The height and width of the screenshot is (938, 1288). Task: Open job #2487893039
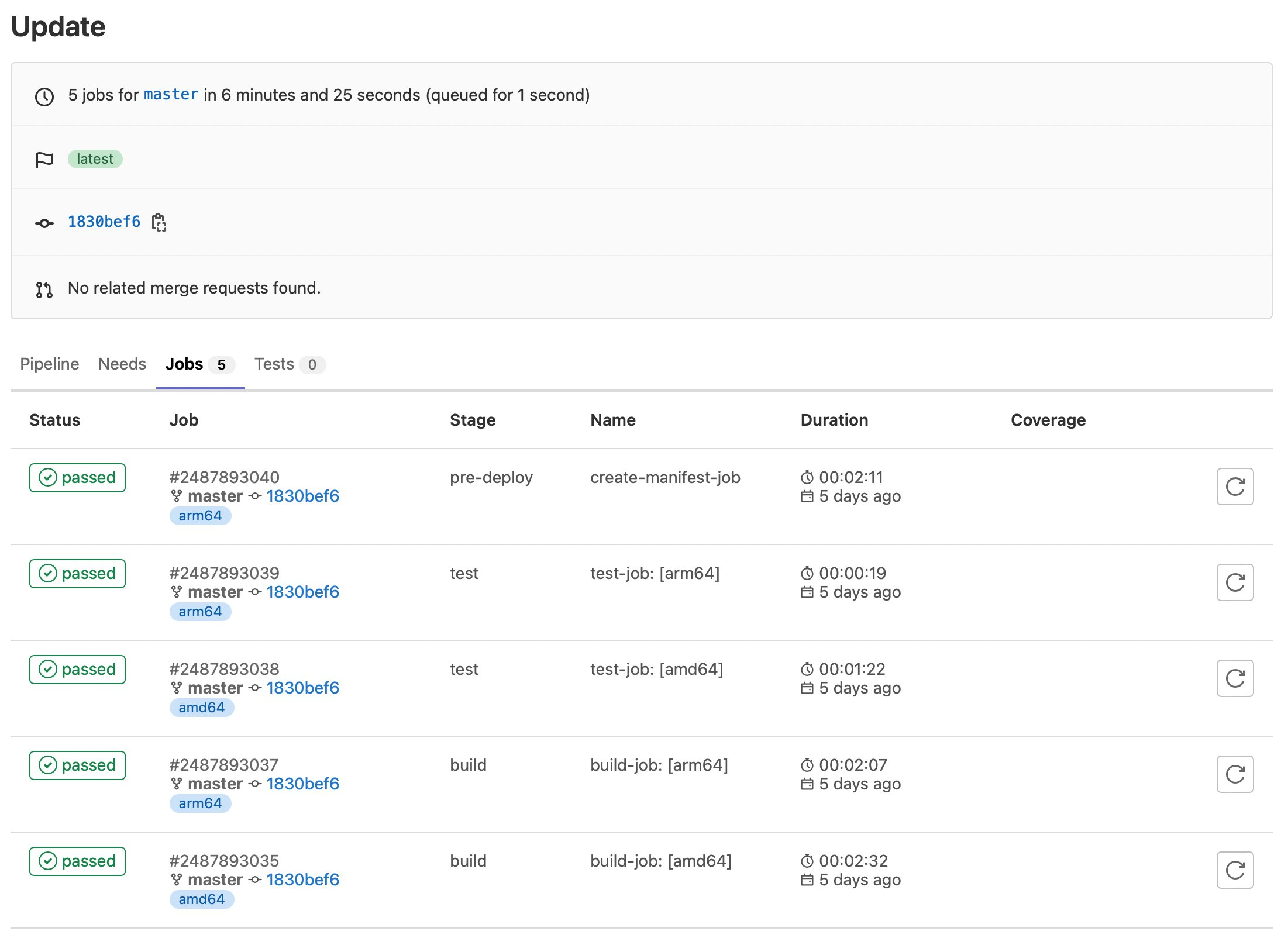tap(224, 573)
